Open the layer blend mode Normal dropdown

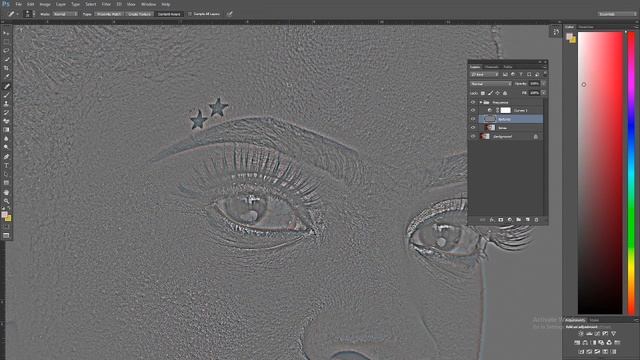click(x=490, y=84)
